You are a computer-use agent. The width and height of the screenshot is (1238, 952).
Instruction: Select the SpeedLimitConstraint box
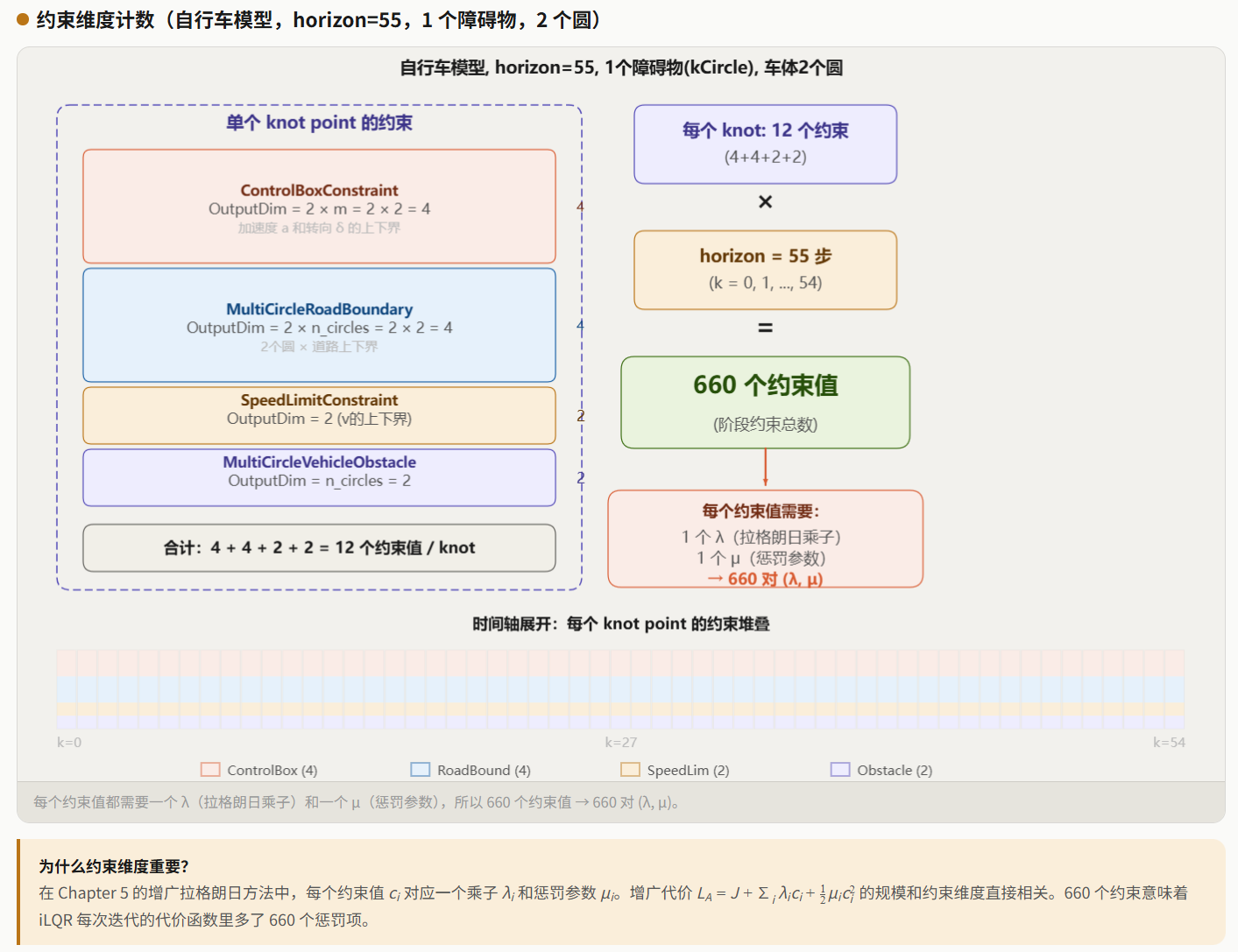pyautogui.click(x=319, y=415)
